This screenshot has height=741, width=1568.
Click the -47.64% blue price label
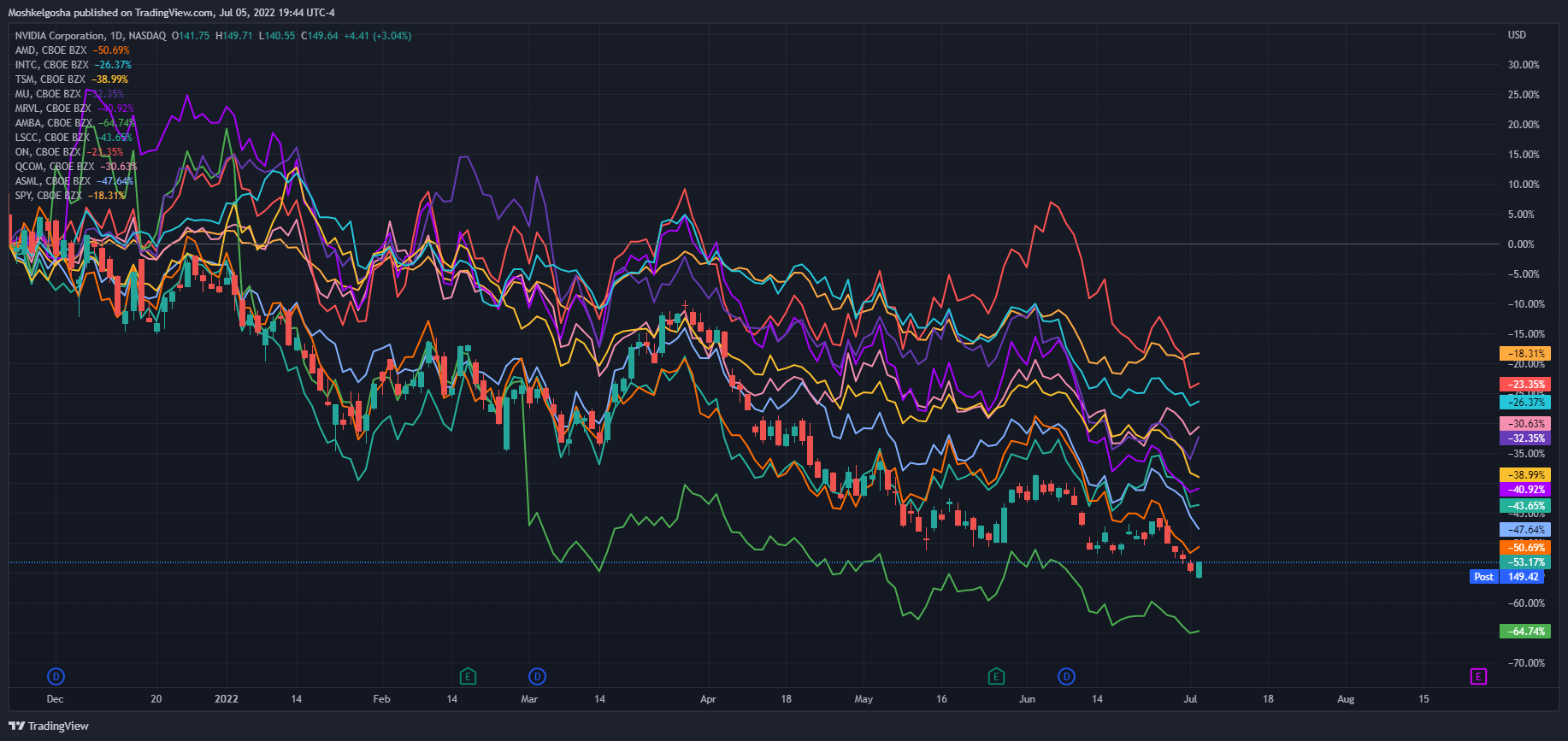1525,530
